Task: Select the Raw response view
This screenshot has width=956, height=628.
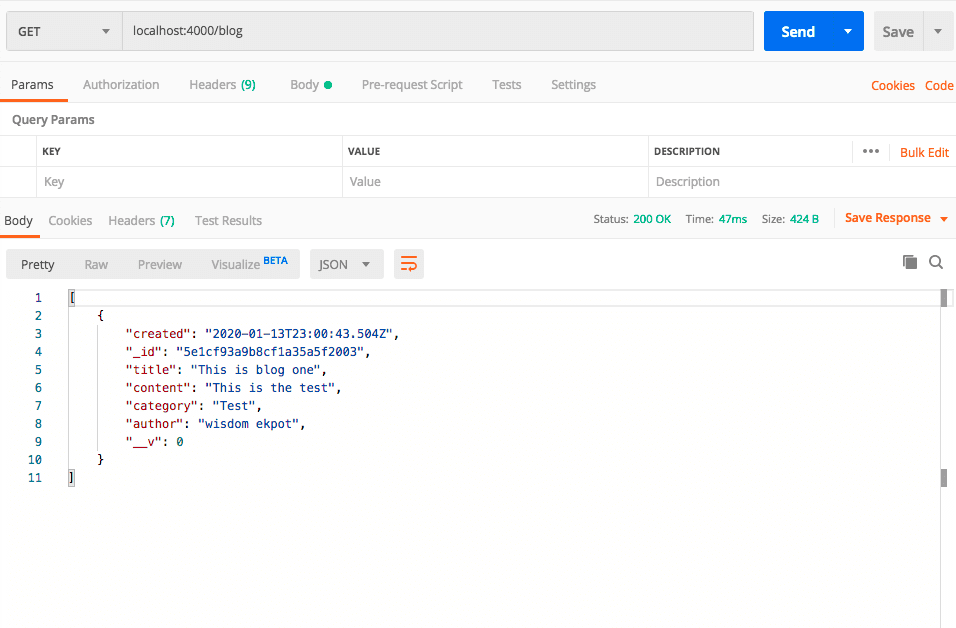Action: [x=96, y=264]
